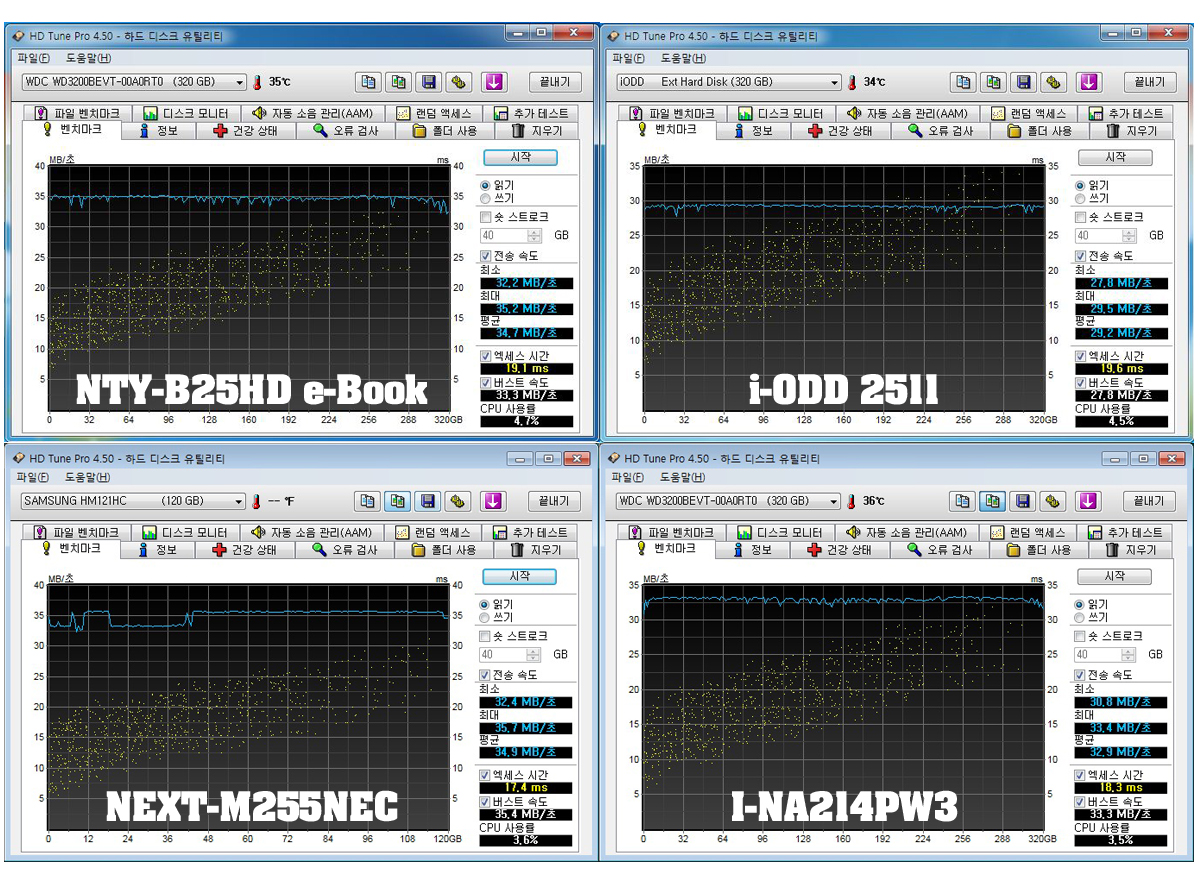Click 끝내기 exit button in 36°C WDC window
This screenshot has width=1200, height=884.
coord(1148,501)
